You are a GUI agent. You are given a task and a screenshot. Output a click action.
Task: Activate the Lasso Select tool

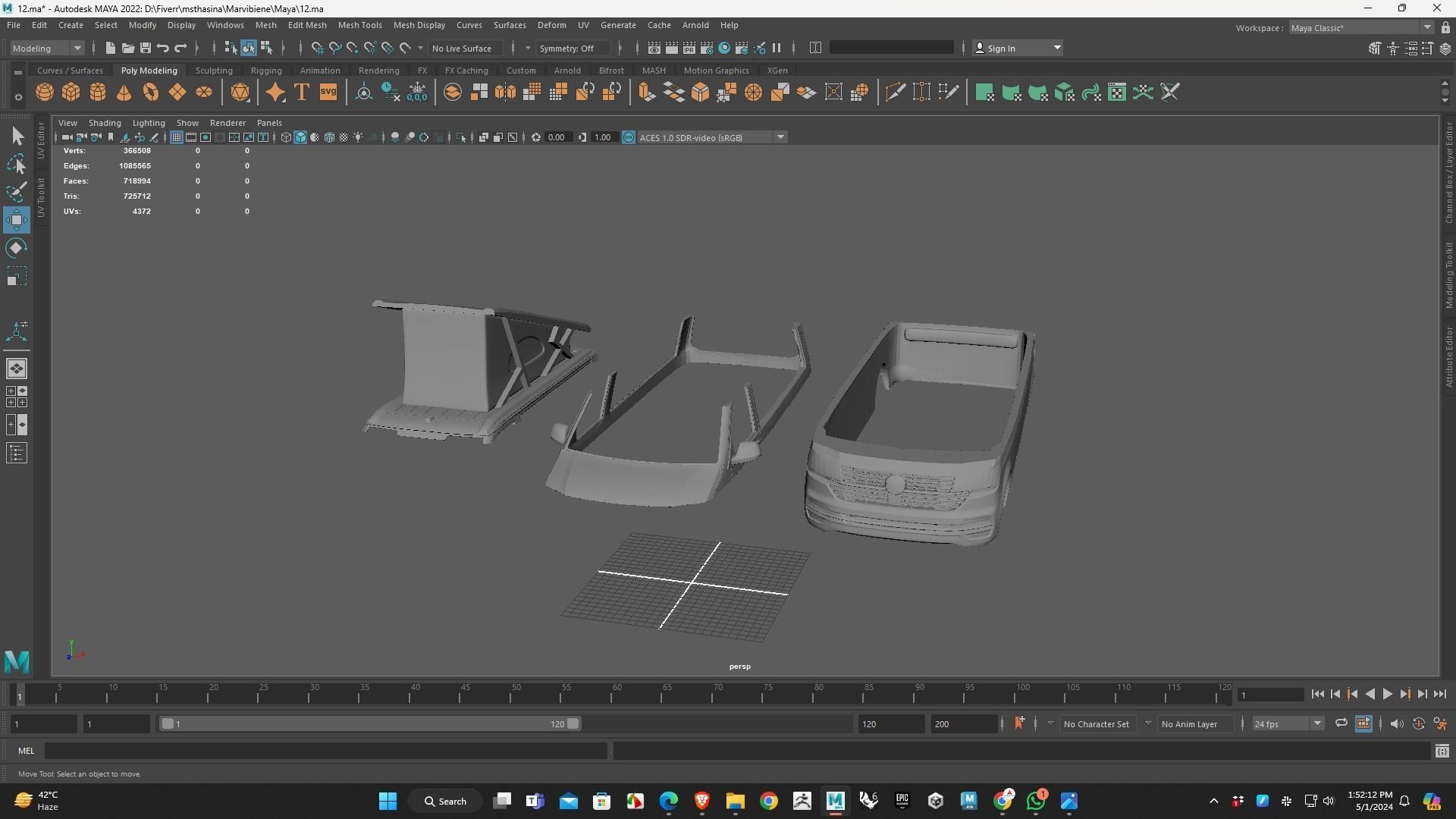[x=17, y=164]
